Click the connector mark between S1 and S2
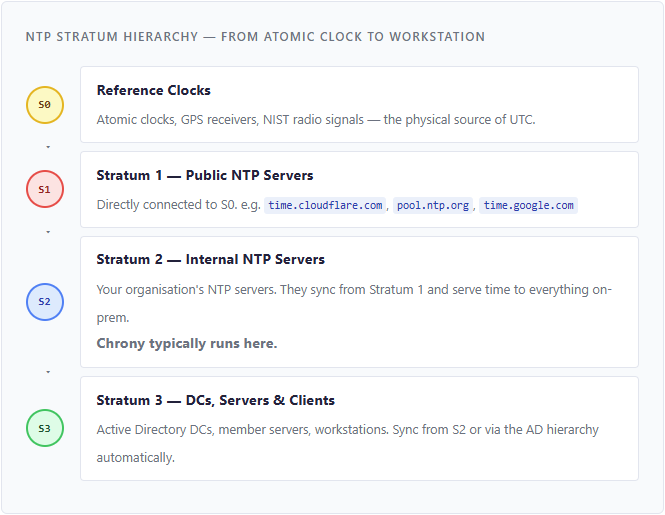665x515 pixels. [x=48, y=232]
